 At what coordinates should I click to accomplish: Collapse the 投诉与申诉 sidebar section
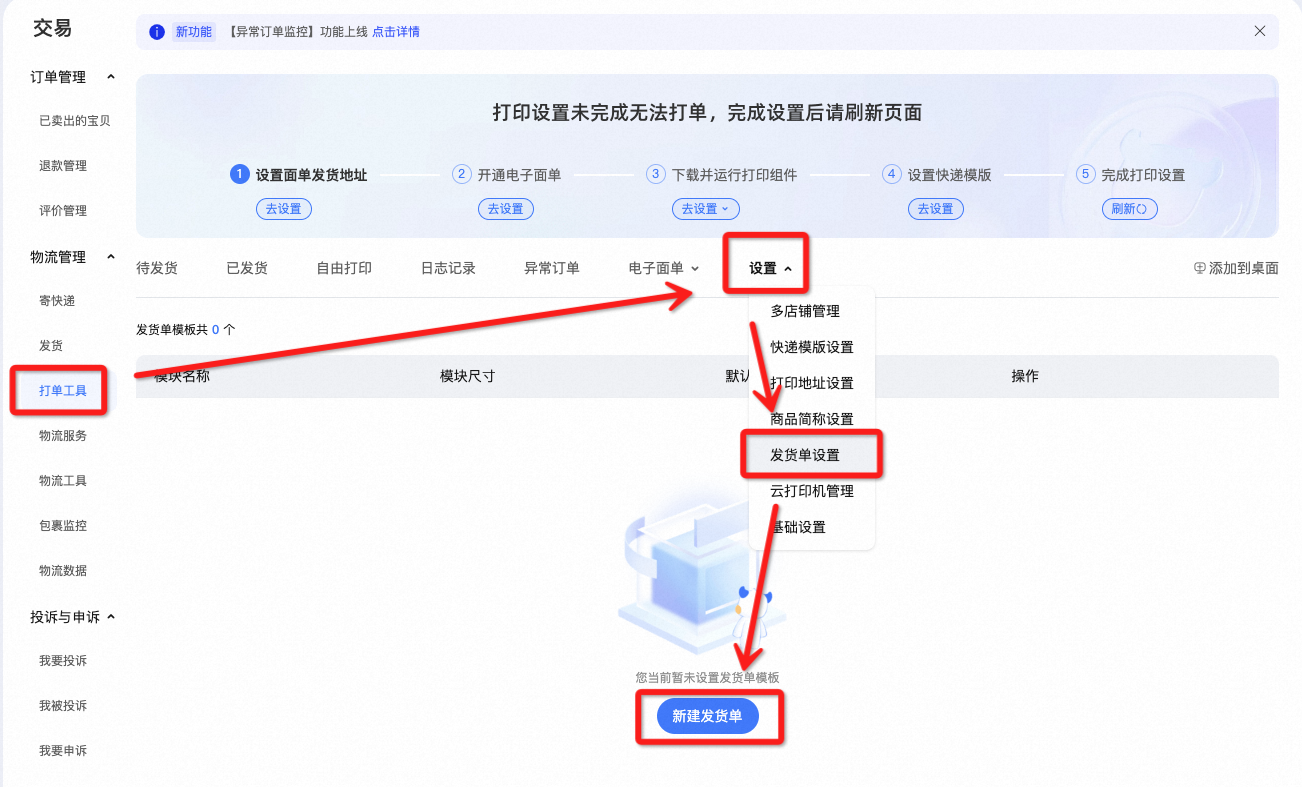click(111, 617)
